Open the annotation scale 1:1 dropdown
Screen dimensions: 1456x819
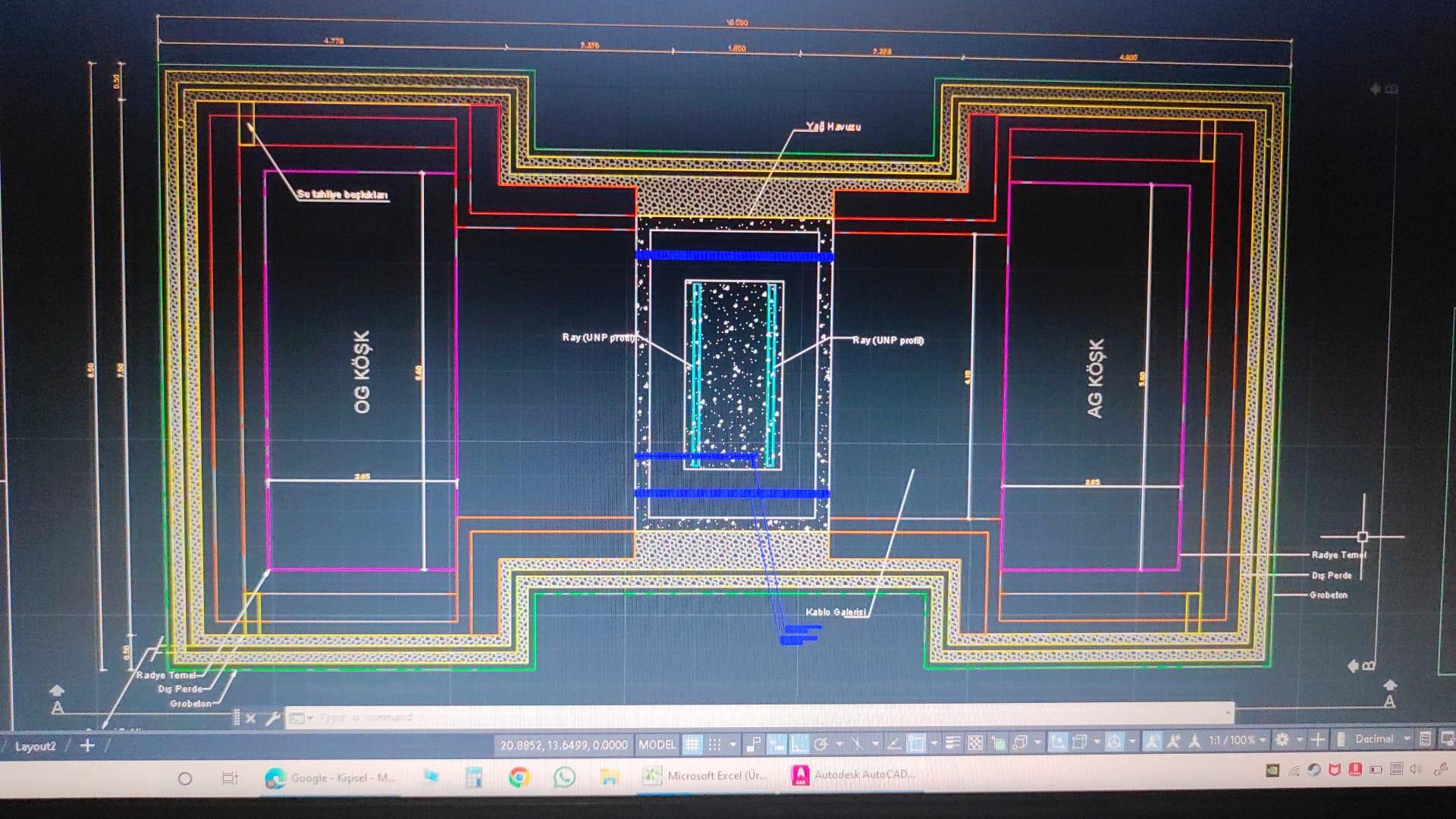pos(1238,739)
